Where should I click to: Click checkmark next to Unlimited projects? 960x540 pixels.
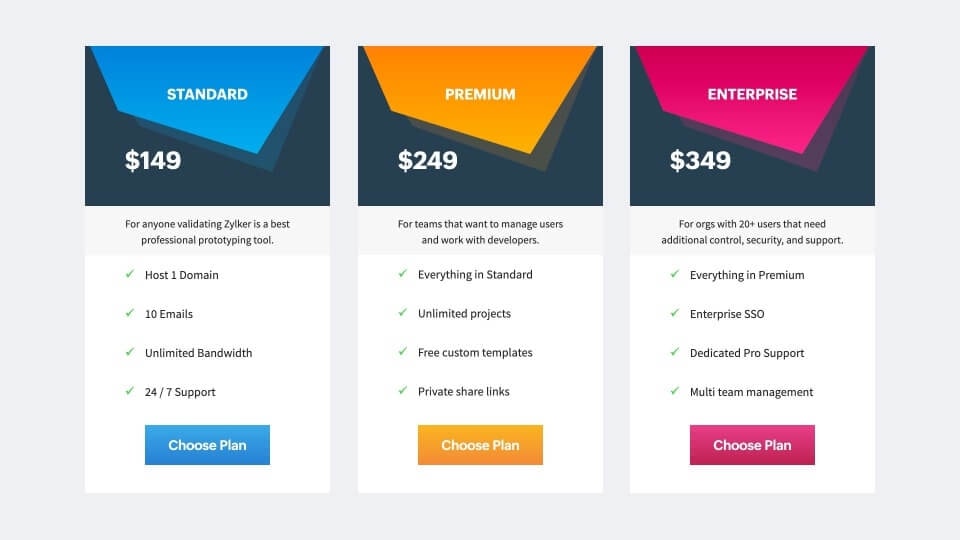[402, 312]
